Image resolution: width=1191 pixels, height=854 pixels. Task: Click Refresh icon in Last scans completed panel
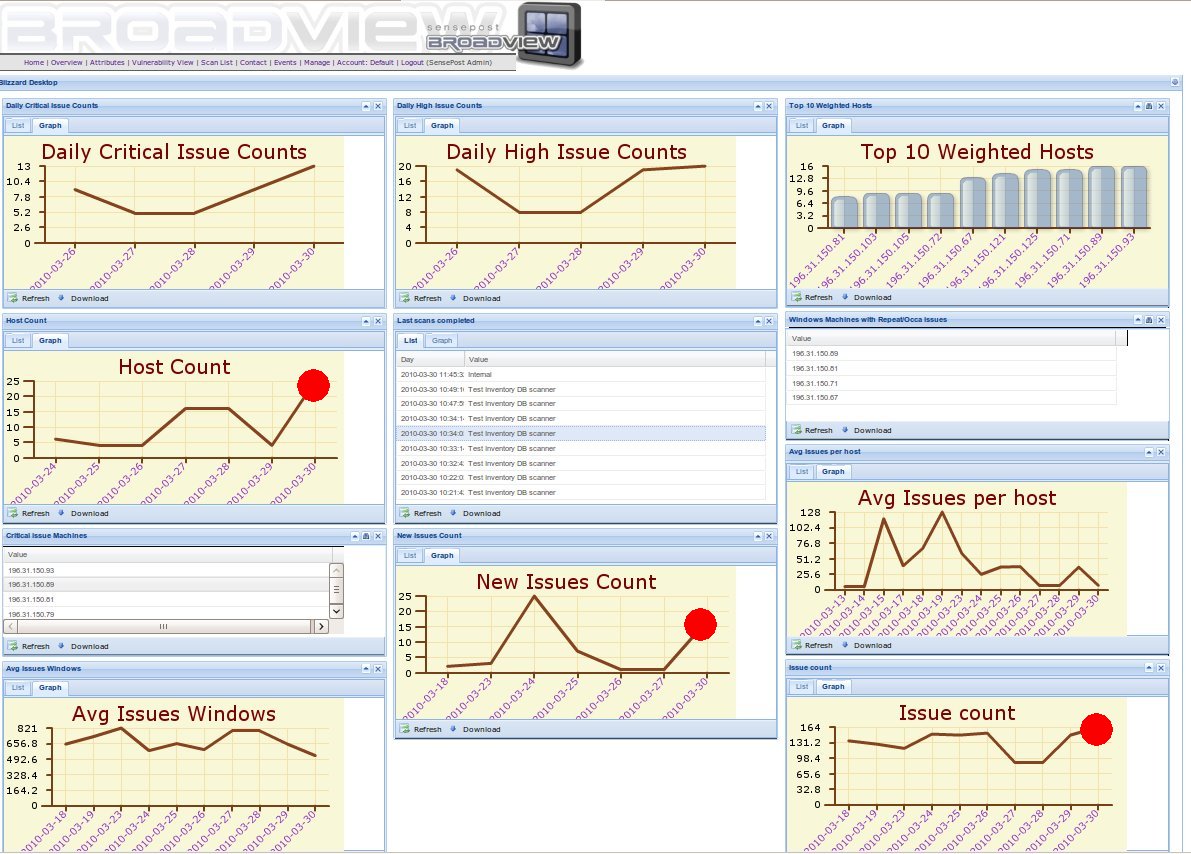[405, 513]
